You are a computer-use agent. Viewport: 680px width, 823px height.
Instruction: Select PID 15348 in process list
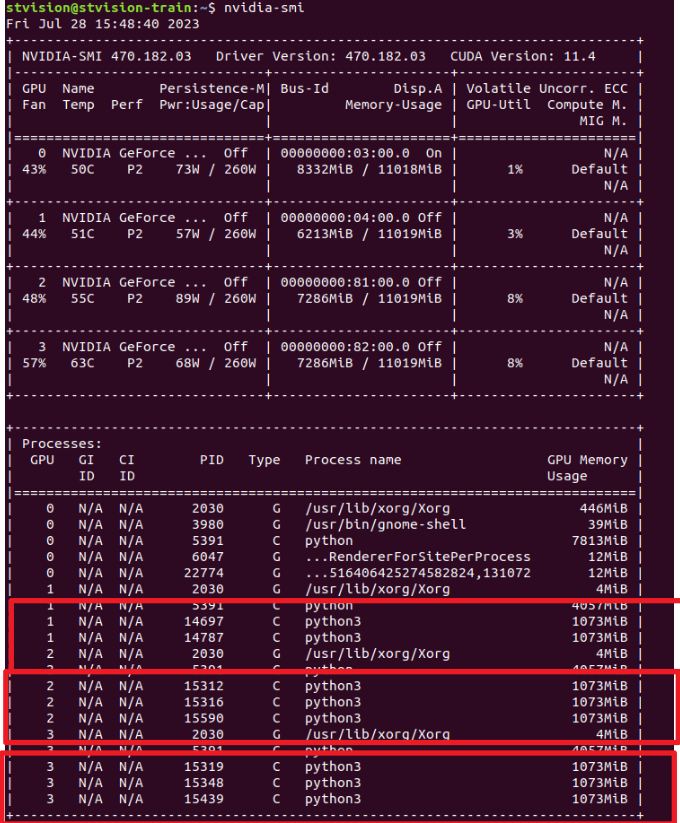[x=204, y=783]
